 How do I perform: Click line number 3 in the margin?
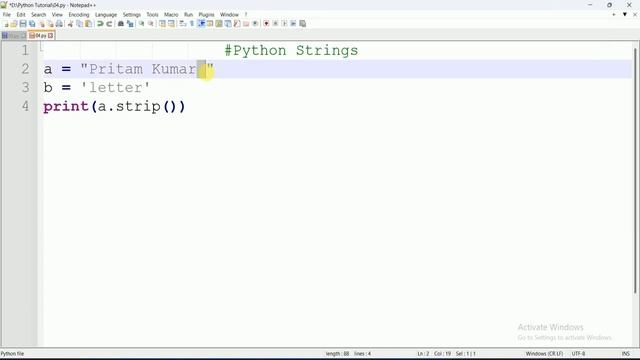[25, 88]
